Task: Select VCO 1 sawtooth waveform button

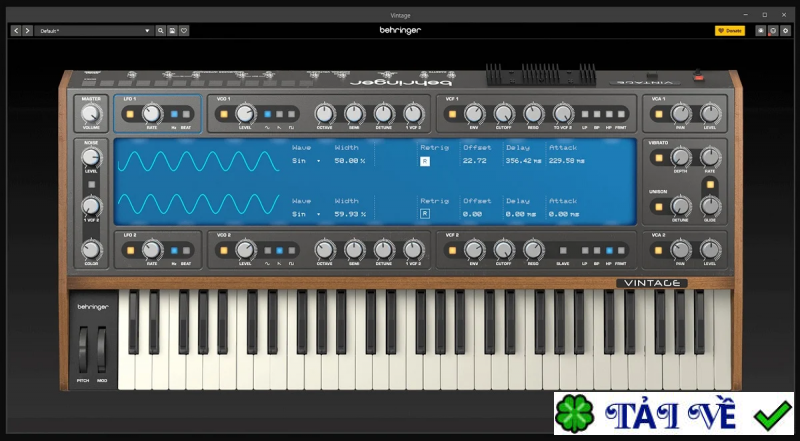Action: coord(280,114)
